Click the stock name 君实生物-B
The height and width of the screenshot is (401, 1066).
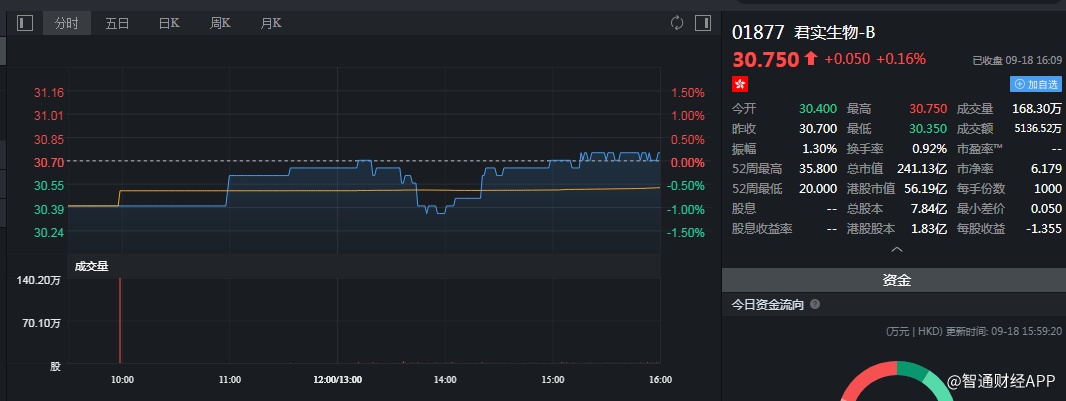[x=834, y=31]
